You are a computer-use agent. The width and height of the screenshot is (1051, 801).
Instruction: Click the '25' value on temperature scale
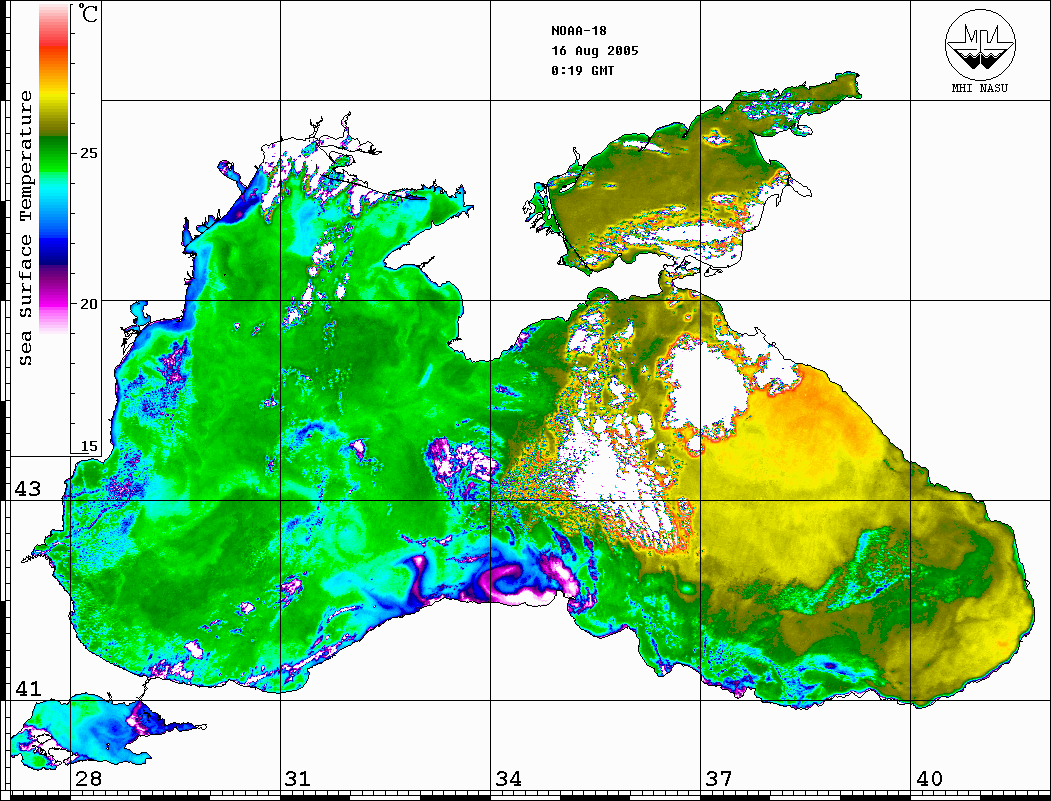[x=88, y=153]
